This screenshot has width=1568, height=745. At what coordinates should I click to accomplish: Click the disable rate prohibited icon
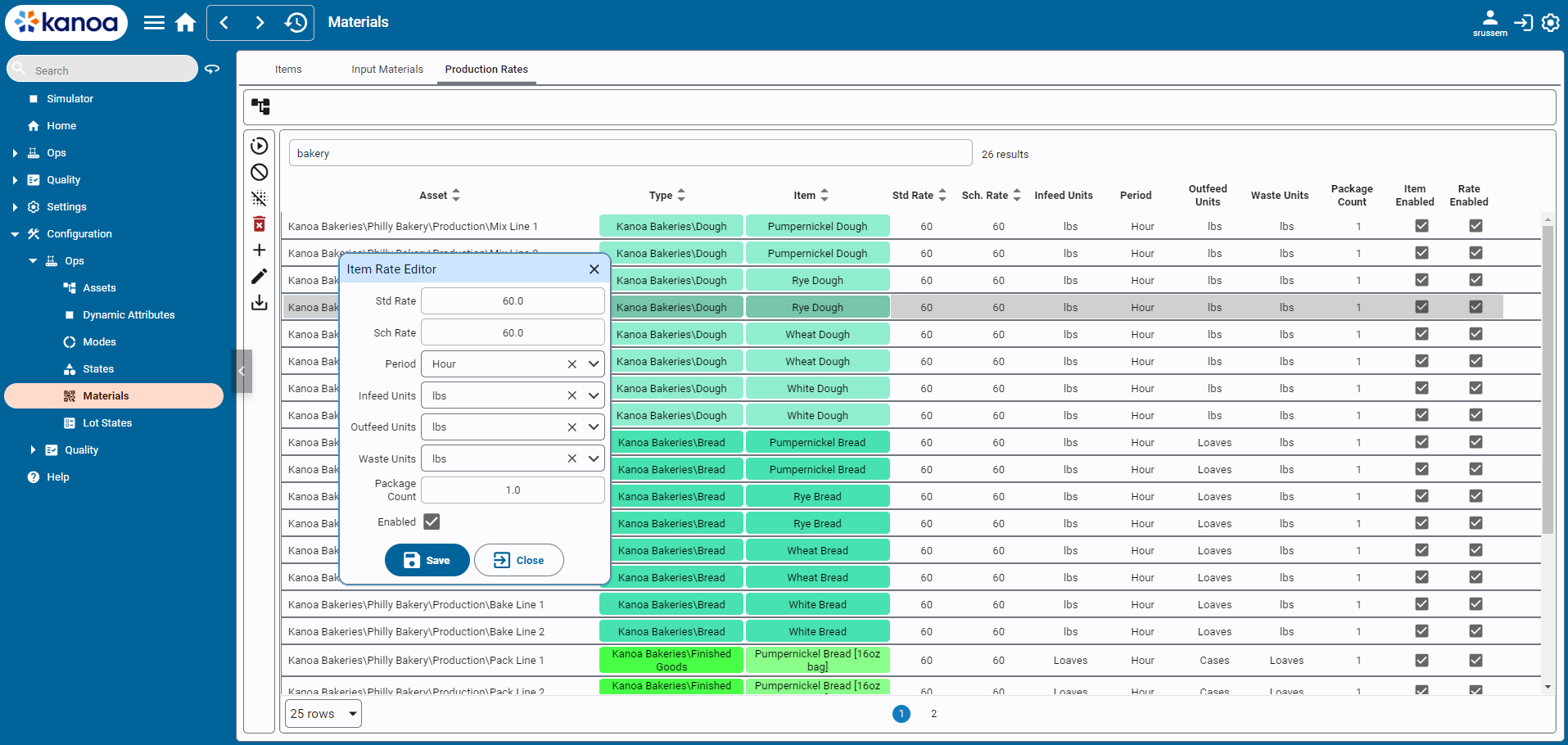(259, 172)
